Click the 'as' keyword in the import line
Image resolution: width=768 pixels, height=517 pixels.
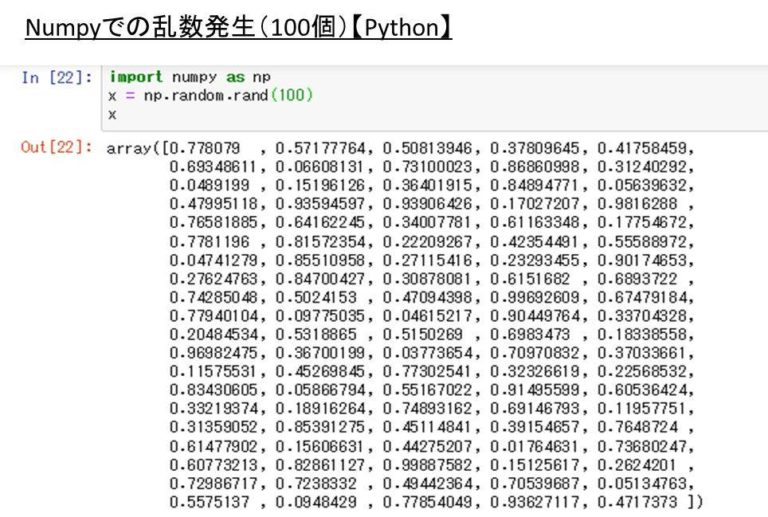pyautogui.click(x=235, y=77)
